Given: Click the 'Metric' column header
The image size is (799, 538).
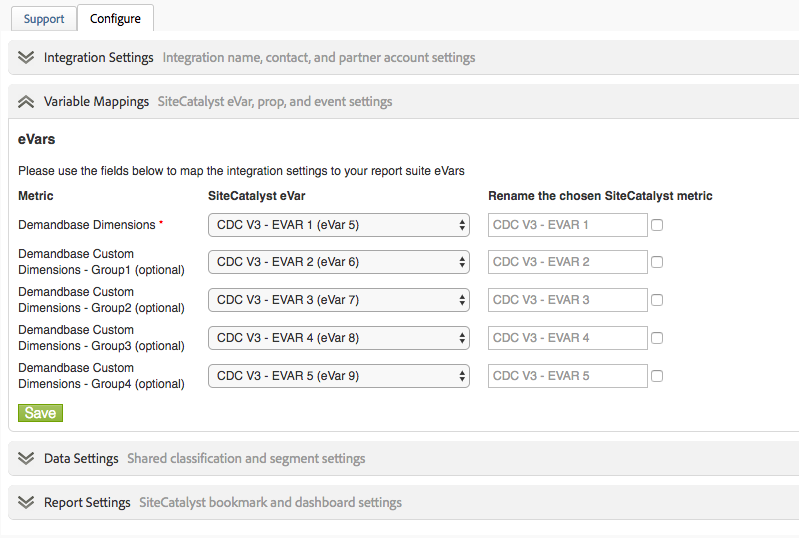Looking at the screenshot, I should (x=36, y=196).
